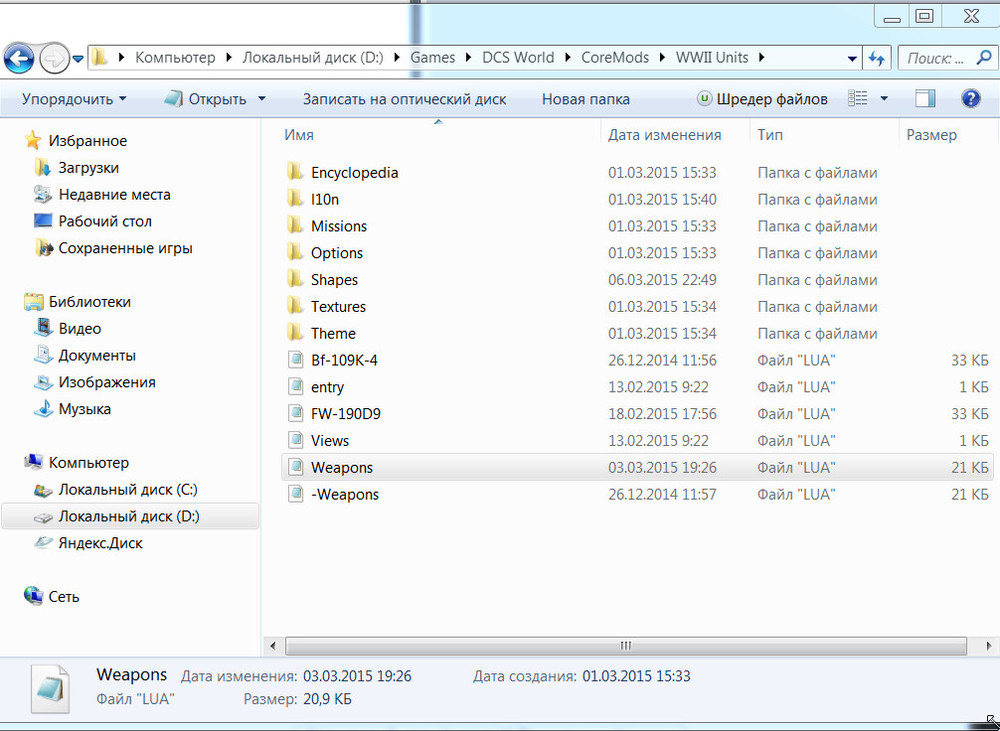Select the entry LUA file icon
The height and width of the screenshot is (731, 1000).
(x=295, y=387)
